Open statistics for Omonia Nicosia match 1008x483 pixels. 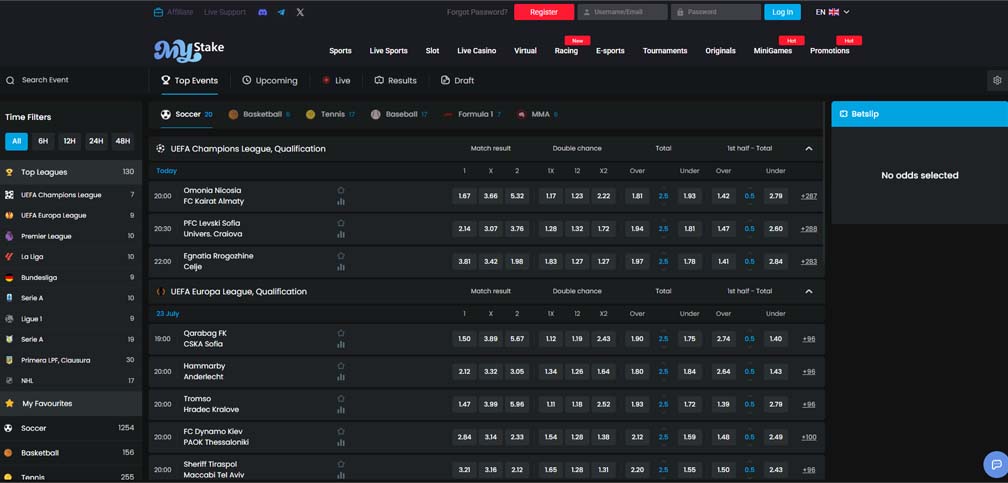point(341,201)
